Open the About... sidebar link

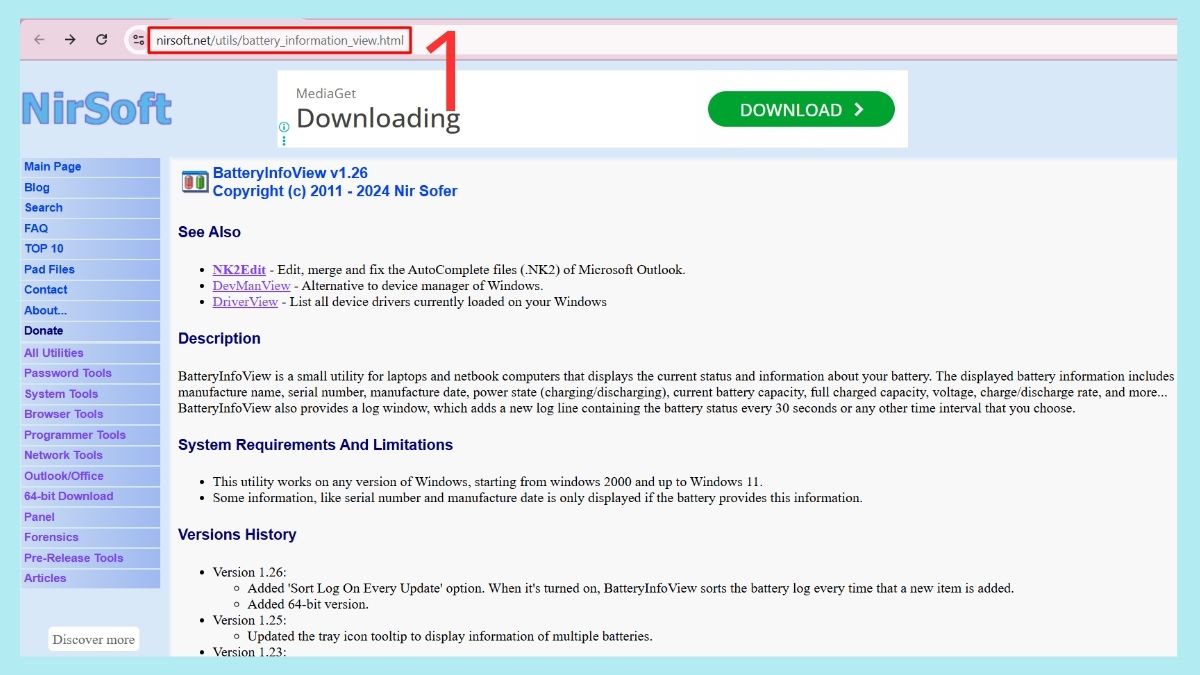(x=46, y=311)
